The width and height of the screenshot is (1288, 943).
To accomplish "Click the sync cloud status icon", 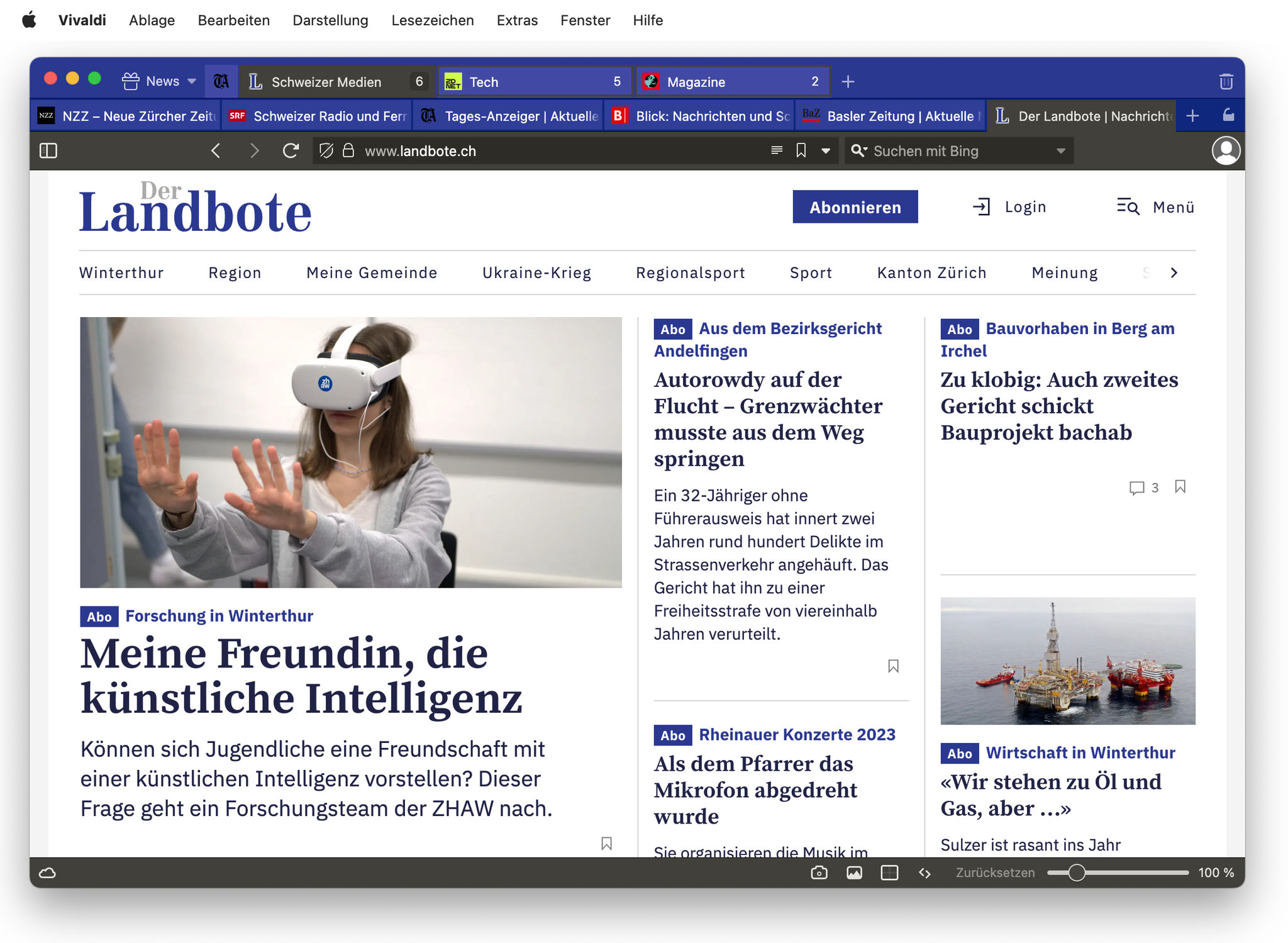I will (48, 873).
